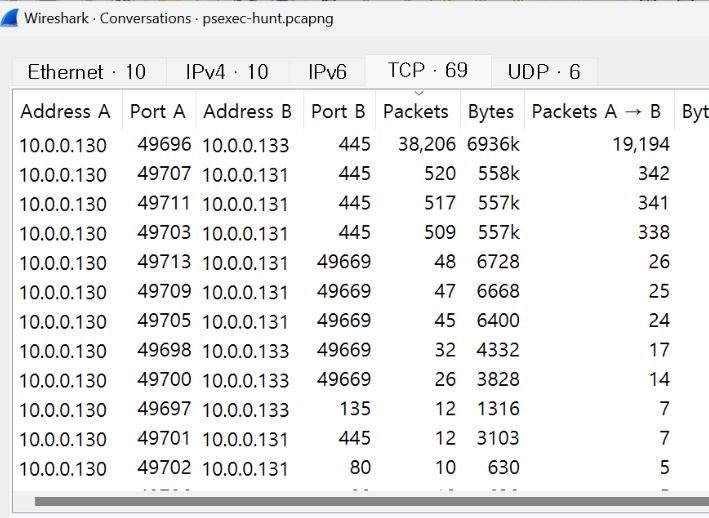Screen dimensions: 709x518
Task: Click Port B 445 in the 49701 row
Action: [x=355, y=438]
